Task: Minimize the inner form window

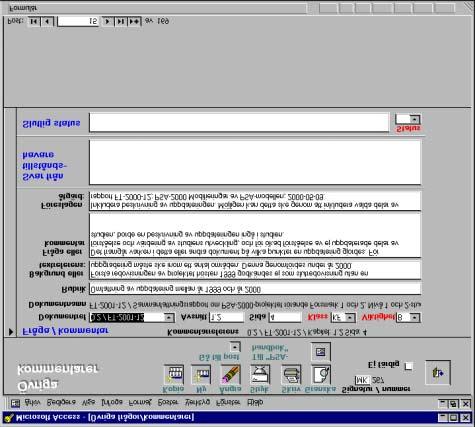Action: click(442, 404)
